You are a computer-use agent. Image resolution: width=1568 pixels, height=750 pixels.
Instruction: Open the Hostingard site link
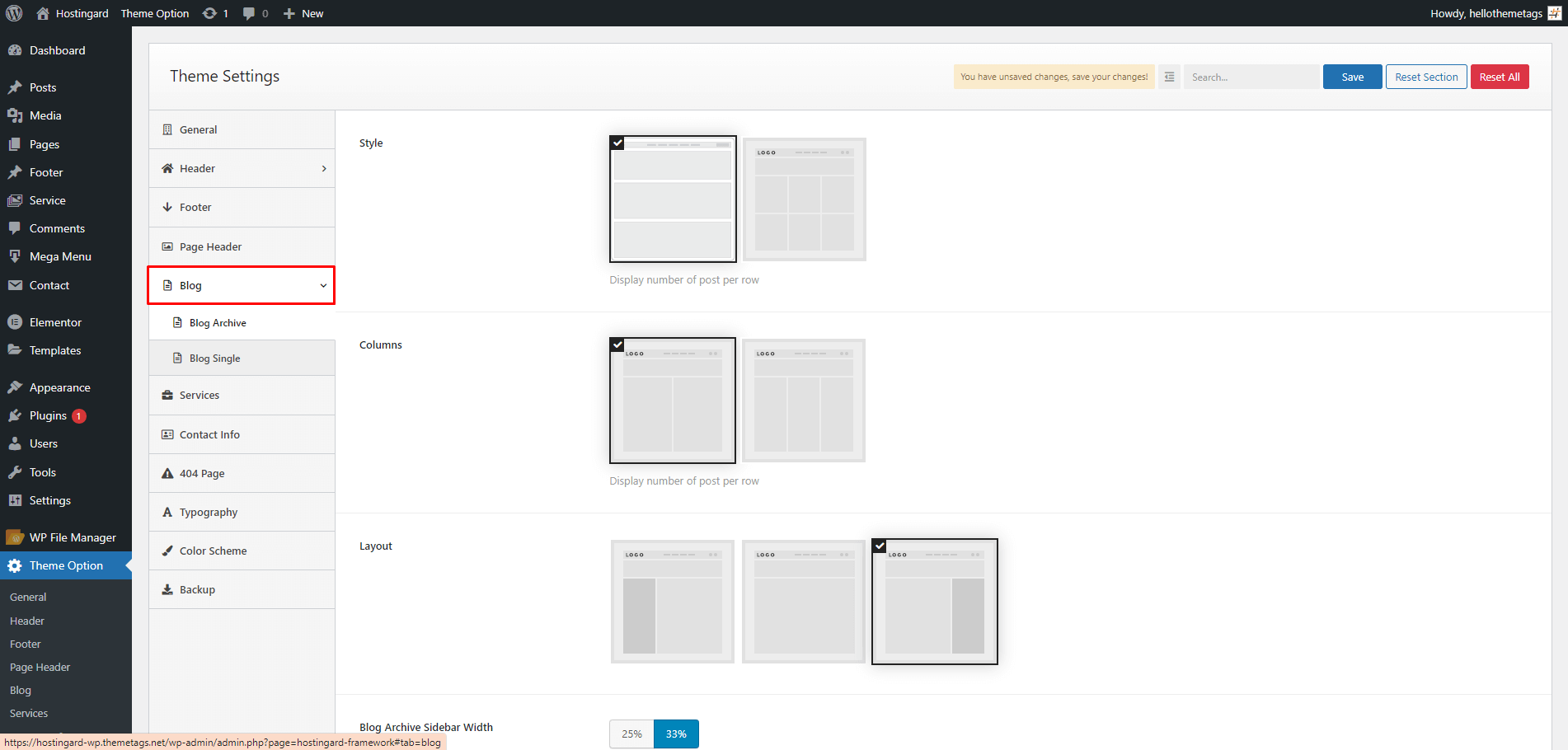[82, 13]
